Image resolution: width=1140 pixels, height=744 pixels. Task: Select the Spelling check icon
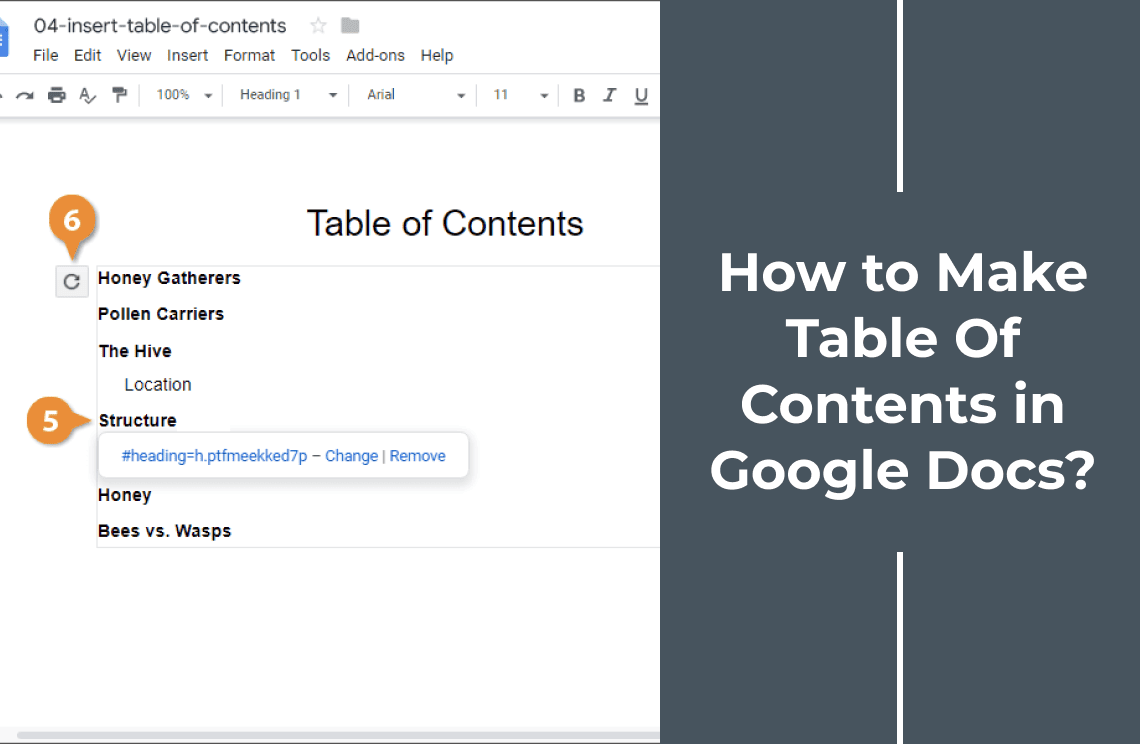[x=88, y=95]
